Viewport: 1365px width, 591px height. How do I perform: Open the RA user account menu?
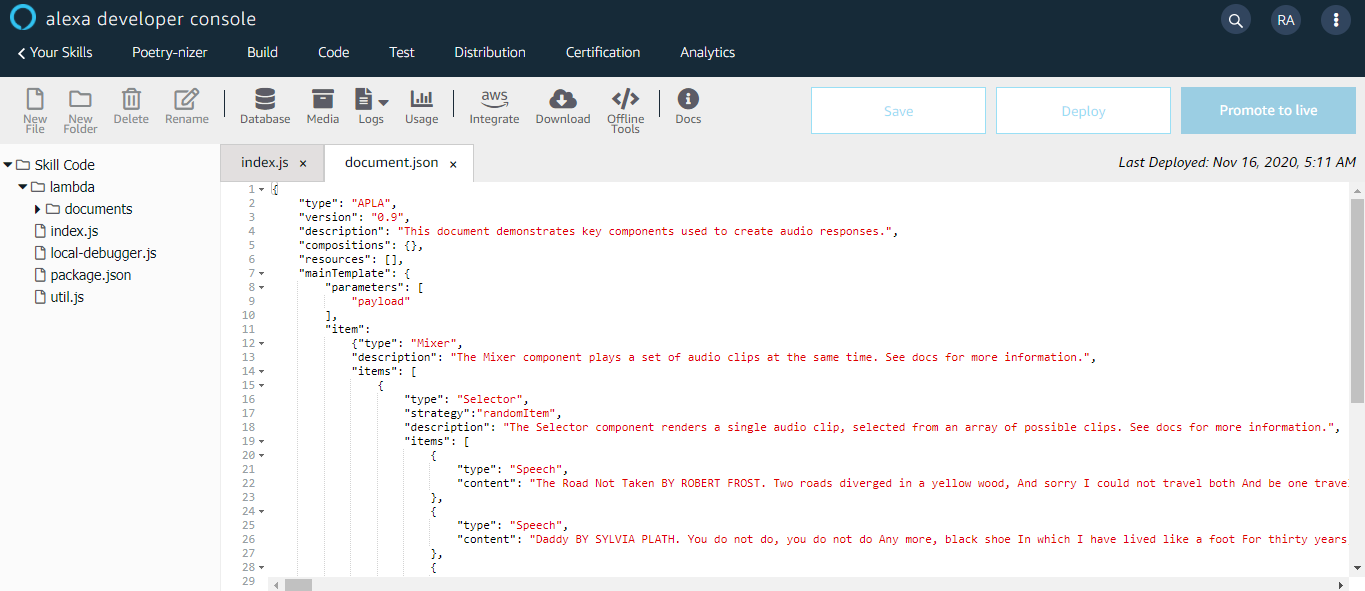tap(1286, 20)
